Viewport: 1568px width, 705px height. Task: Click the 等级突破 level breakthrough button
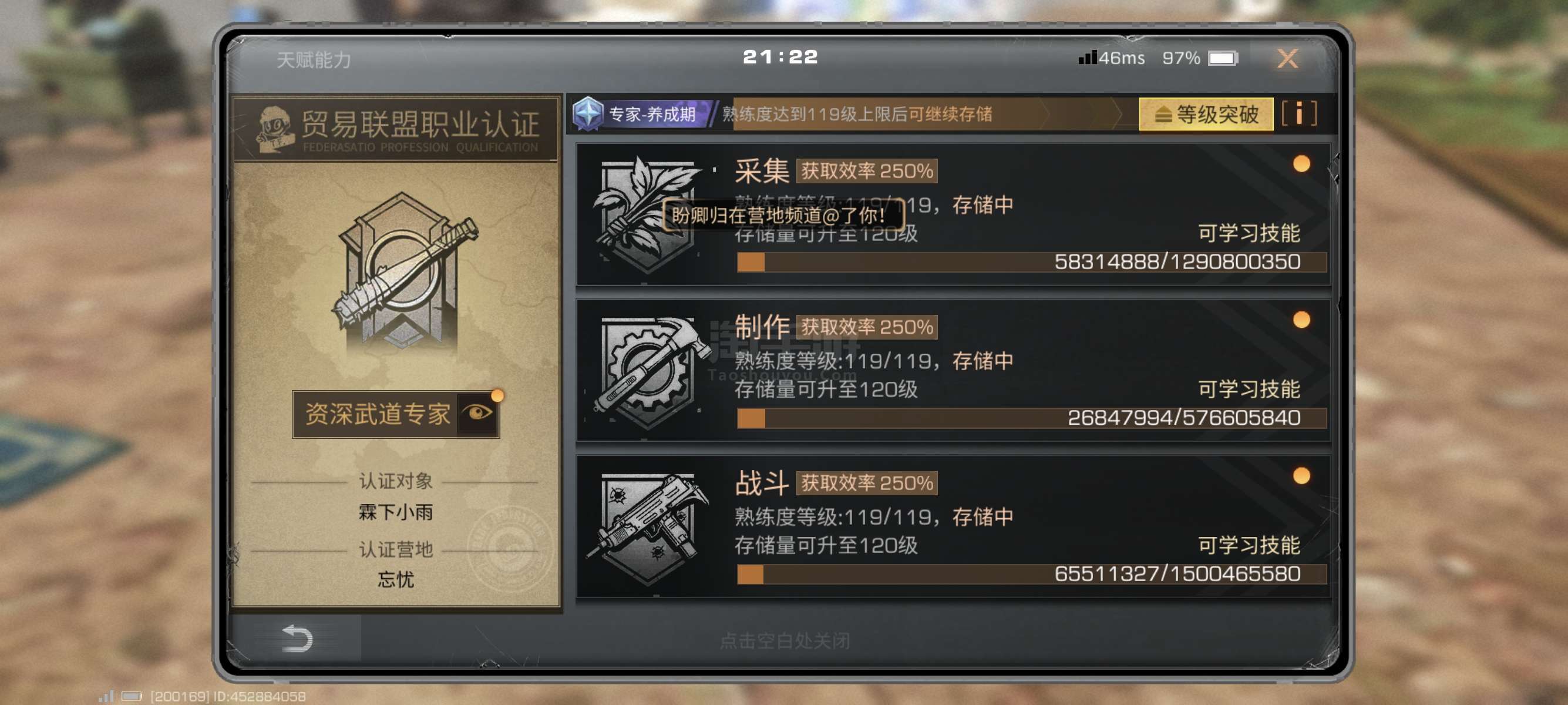tap(1206, 114)
